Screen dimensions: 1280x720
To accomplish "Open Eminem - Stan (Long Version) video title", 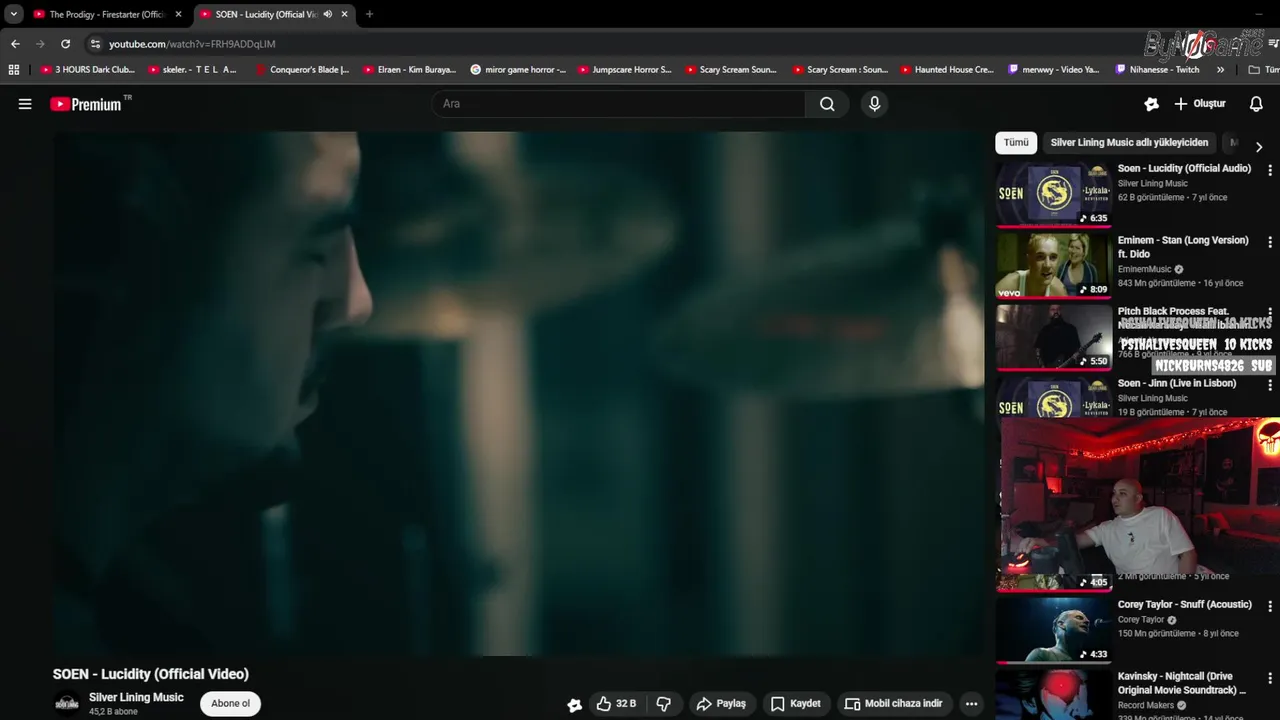I will pyautogui.click(x=1183, y=247).
